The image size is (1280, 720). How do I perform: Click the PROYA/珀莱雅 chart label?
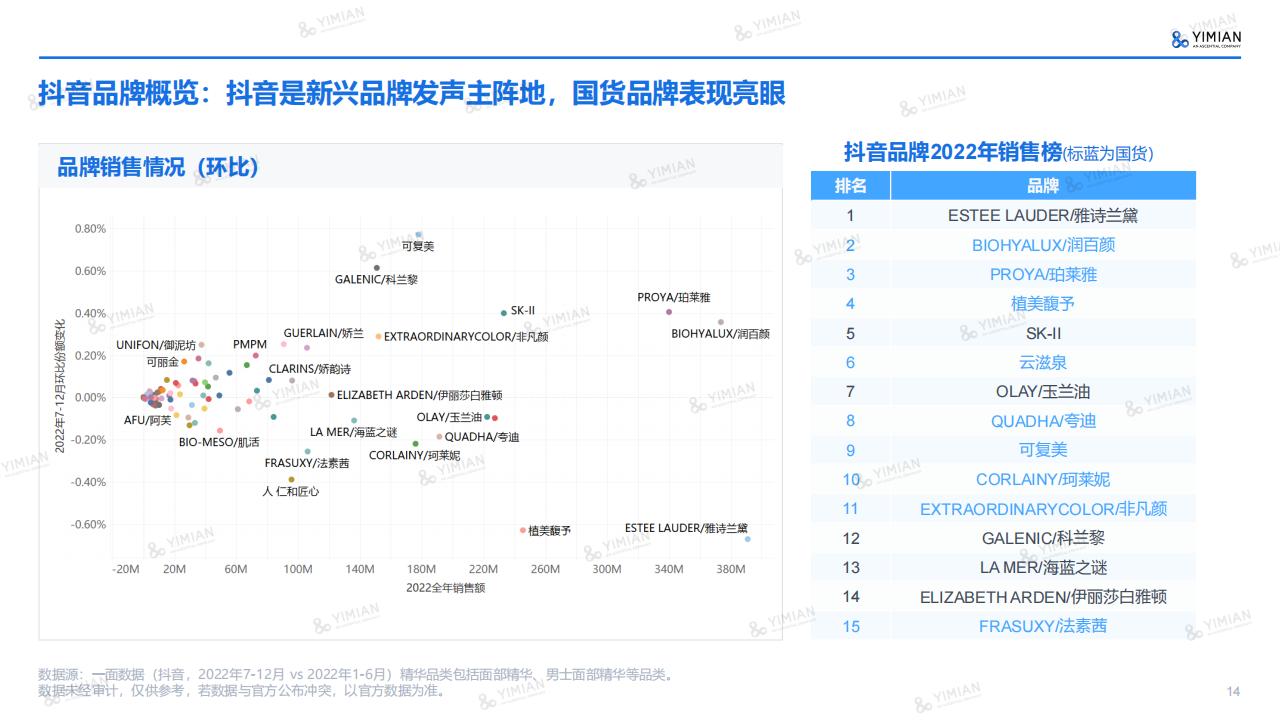point(674,298)
